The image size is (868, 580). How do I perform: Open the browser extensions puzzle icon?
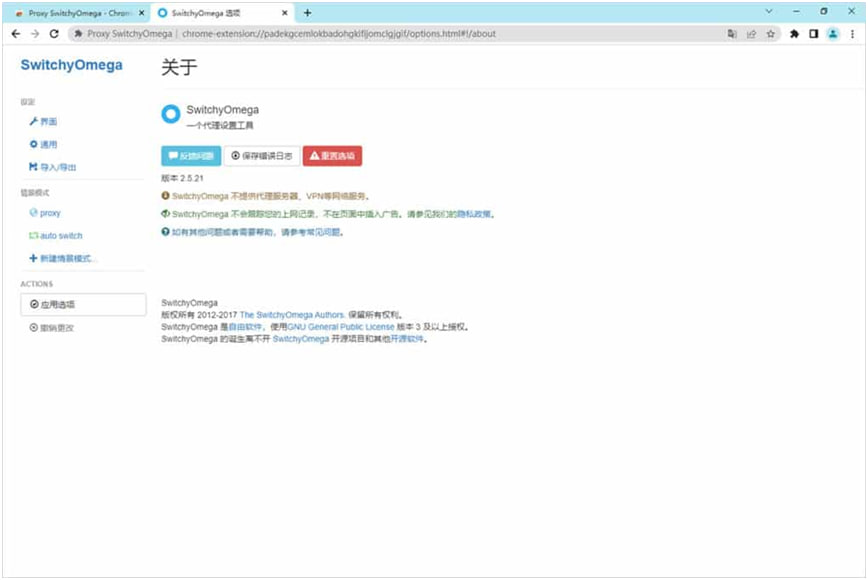point(794,33)
